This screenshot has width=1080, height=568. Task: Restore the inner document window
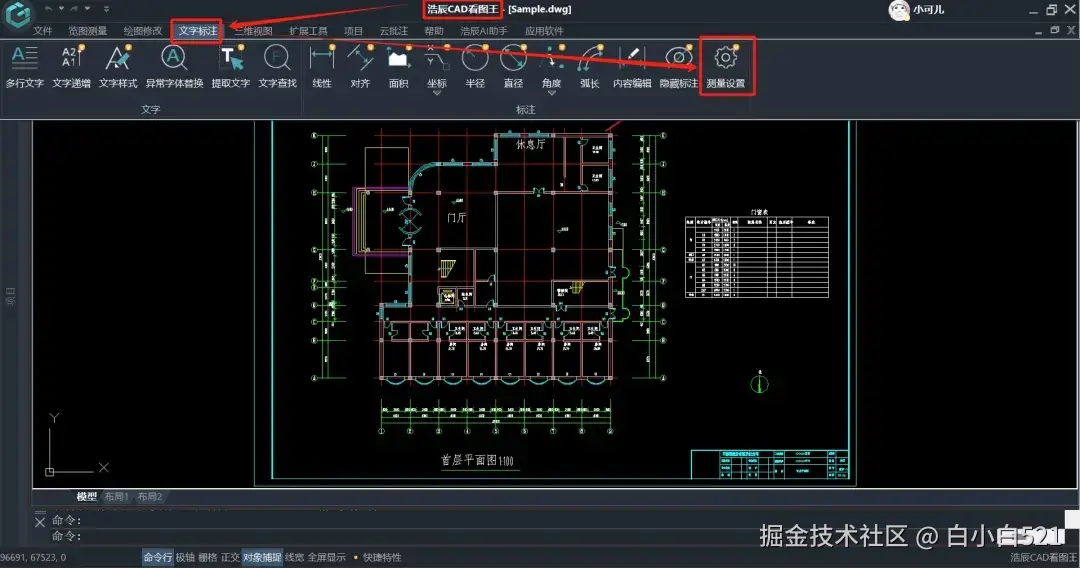pyautogui.click(x=1055, y=30)
